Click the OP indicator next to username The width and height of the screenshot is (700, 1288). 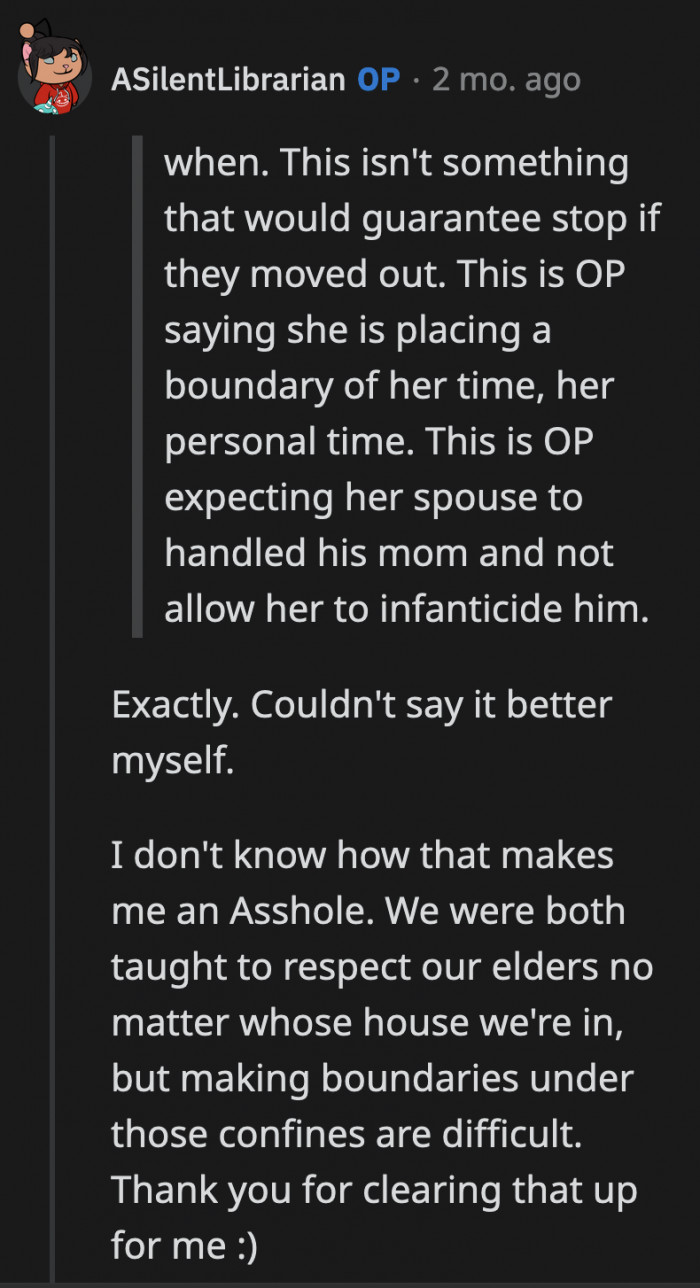point(381,80)
